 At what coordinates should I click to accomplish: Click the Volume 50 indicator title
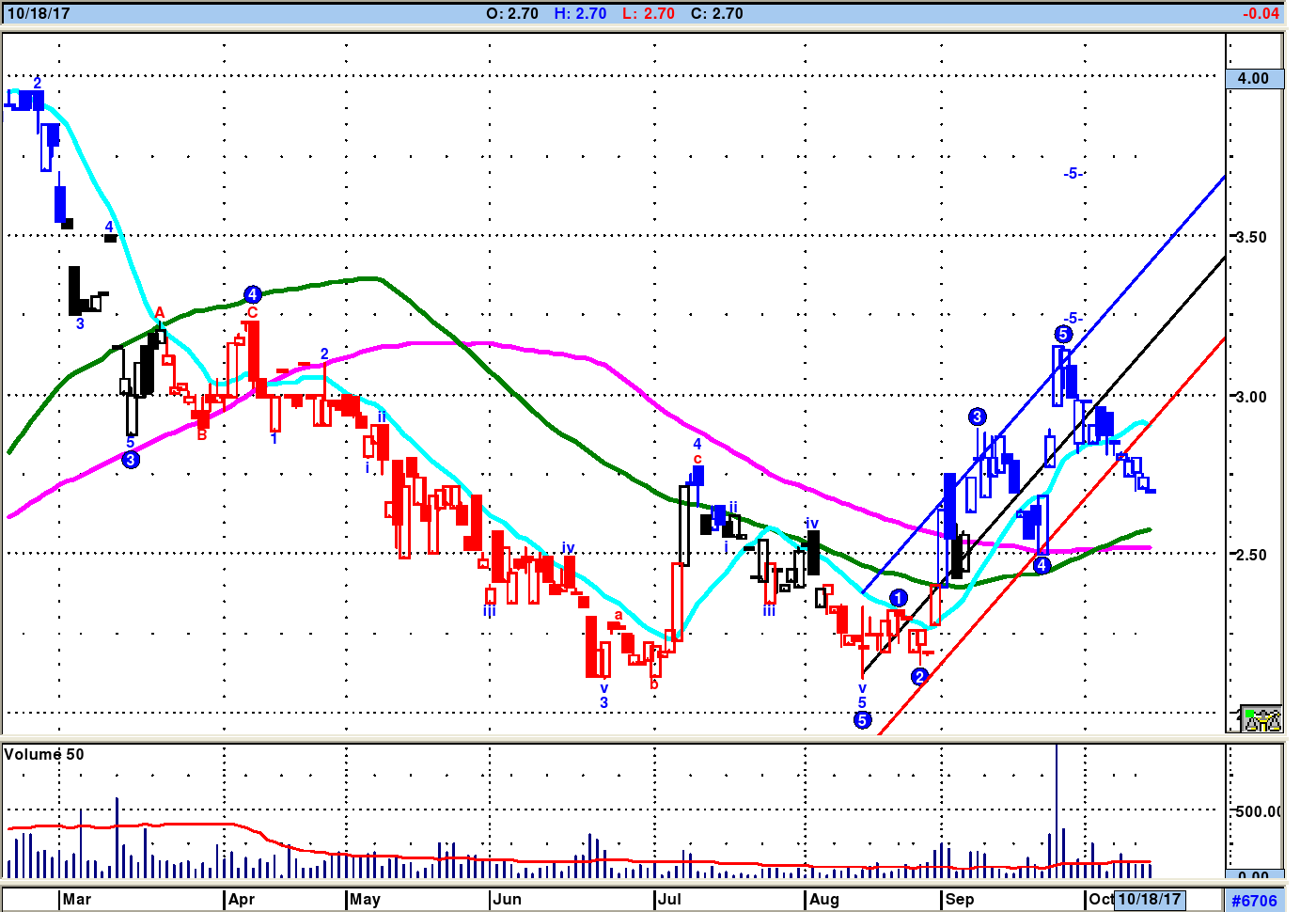pyautogui.click(x=44, y=754)
